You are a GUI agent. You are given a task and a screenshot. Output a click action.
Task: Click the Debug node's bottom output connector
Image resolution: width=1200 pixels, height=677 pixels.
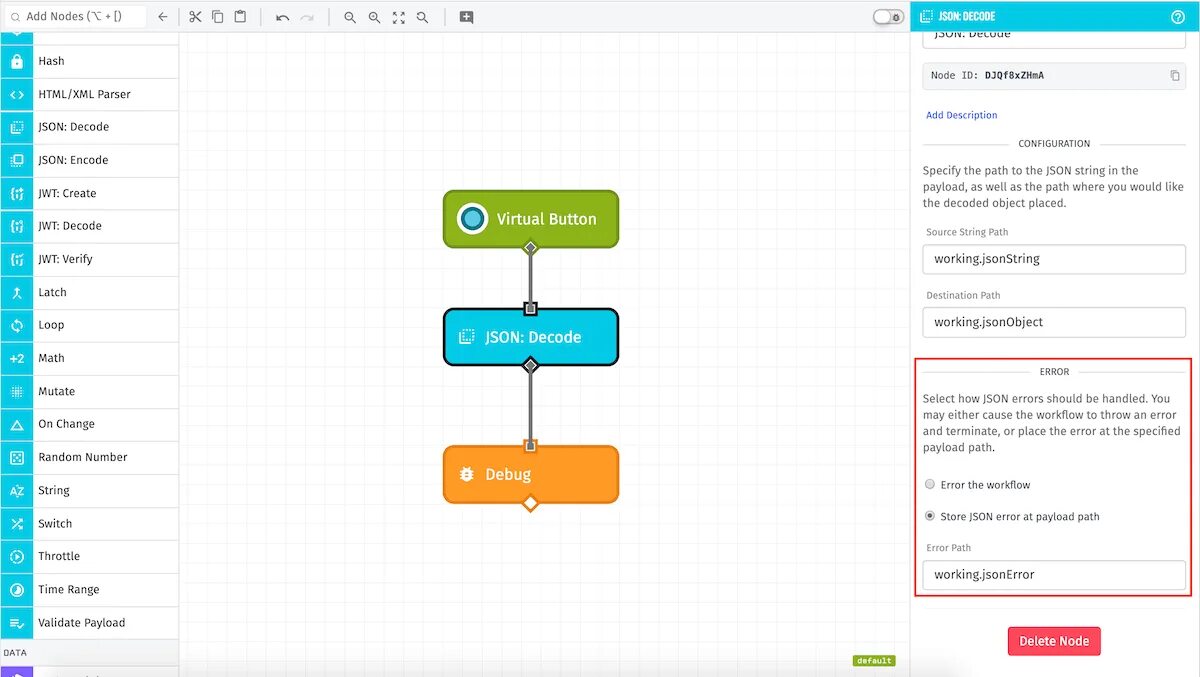tap(531, 502)
